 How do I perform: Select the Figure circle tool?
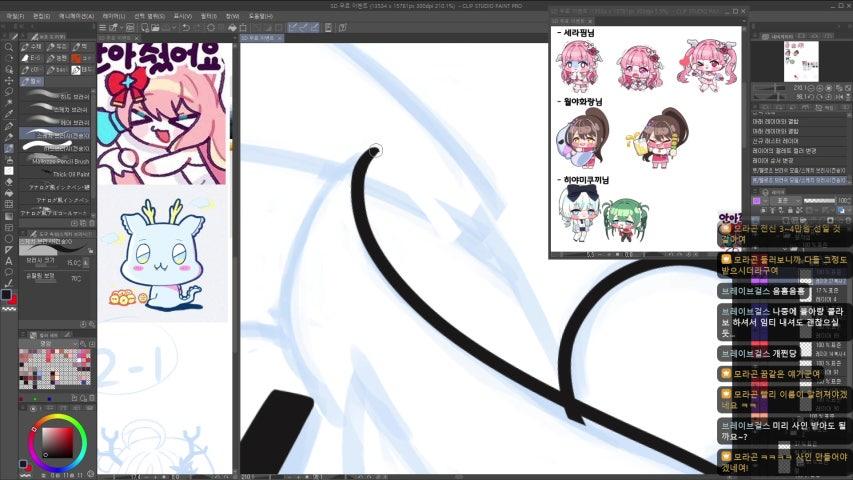9,238
